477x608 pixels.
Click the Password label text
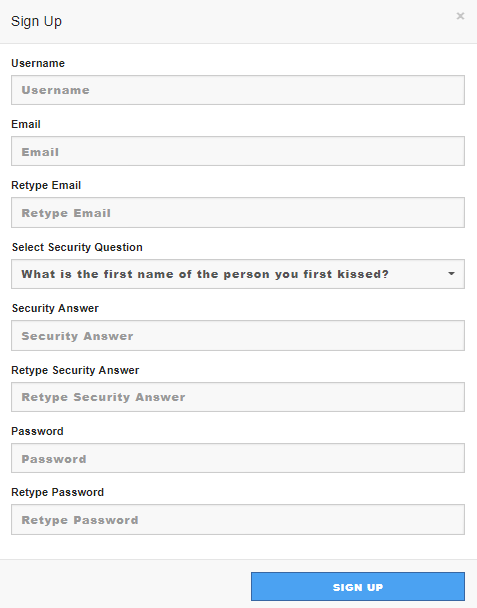coord(37,431)
